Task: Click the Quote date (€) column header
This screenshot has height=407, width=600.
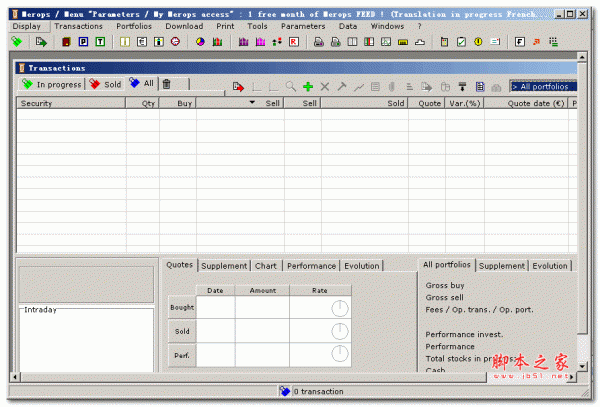Action: [x=526, y=103]
